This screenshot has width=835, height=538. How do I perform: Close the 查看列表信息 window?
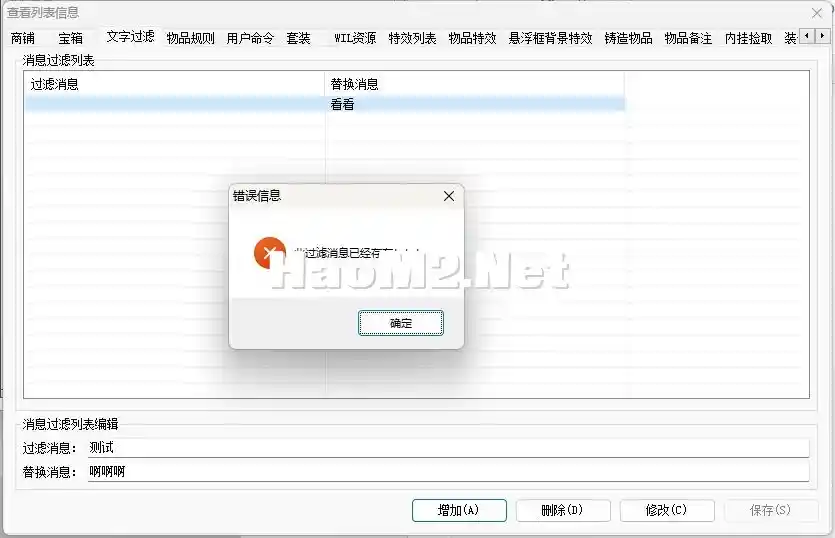(817, 13)
